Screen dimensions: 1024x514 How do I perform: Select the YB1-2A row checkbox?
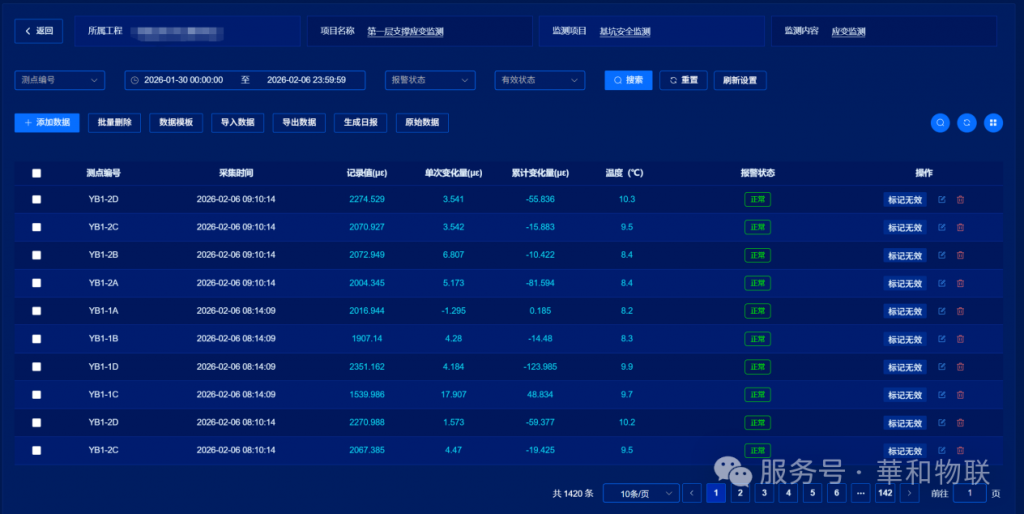pyautogui.click(x=37, y=283)
